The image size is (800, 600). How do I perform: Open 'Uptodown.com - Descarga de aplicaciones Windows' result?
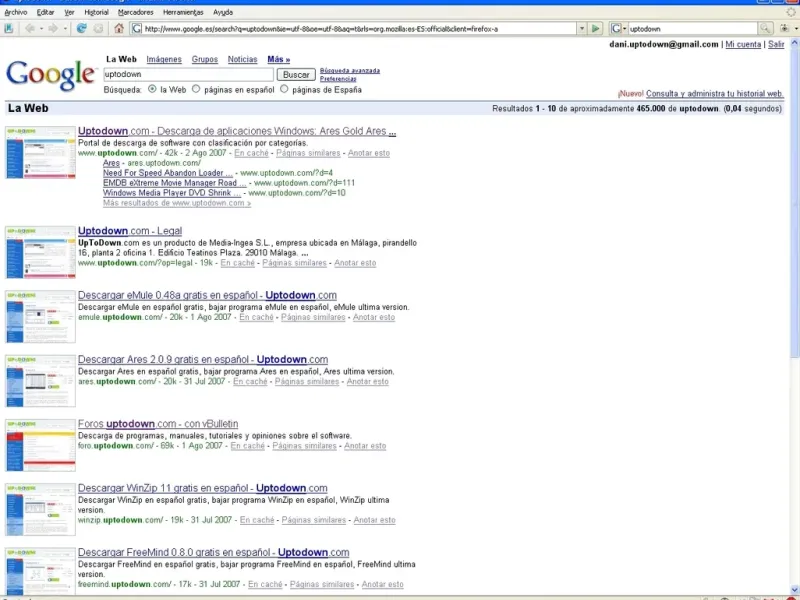(237, 131)
